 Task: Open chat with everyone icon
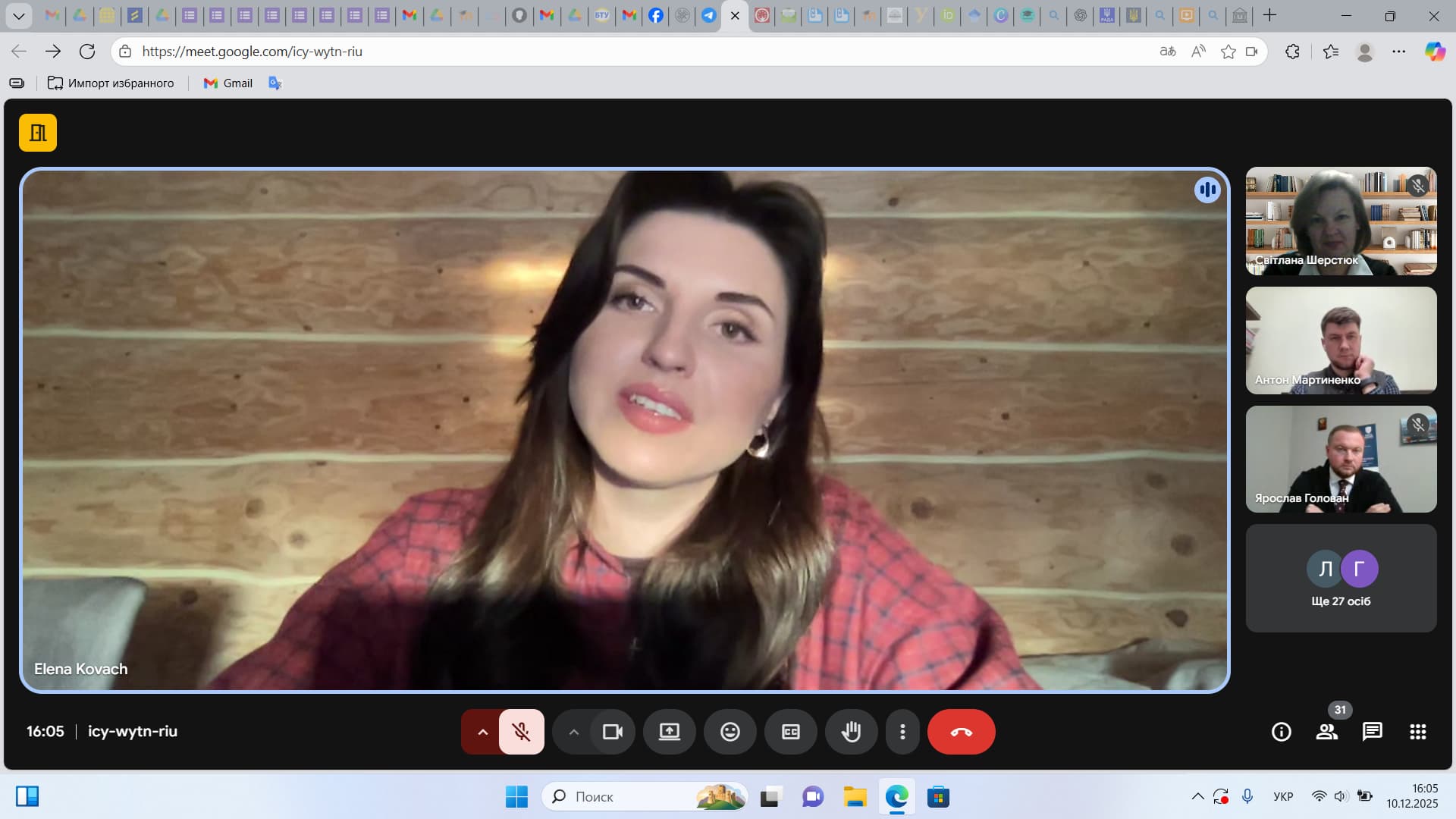pos(1372,732)
